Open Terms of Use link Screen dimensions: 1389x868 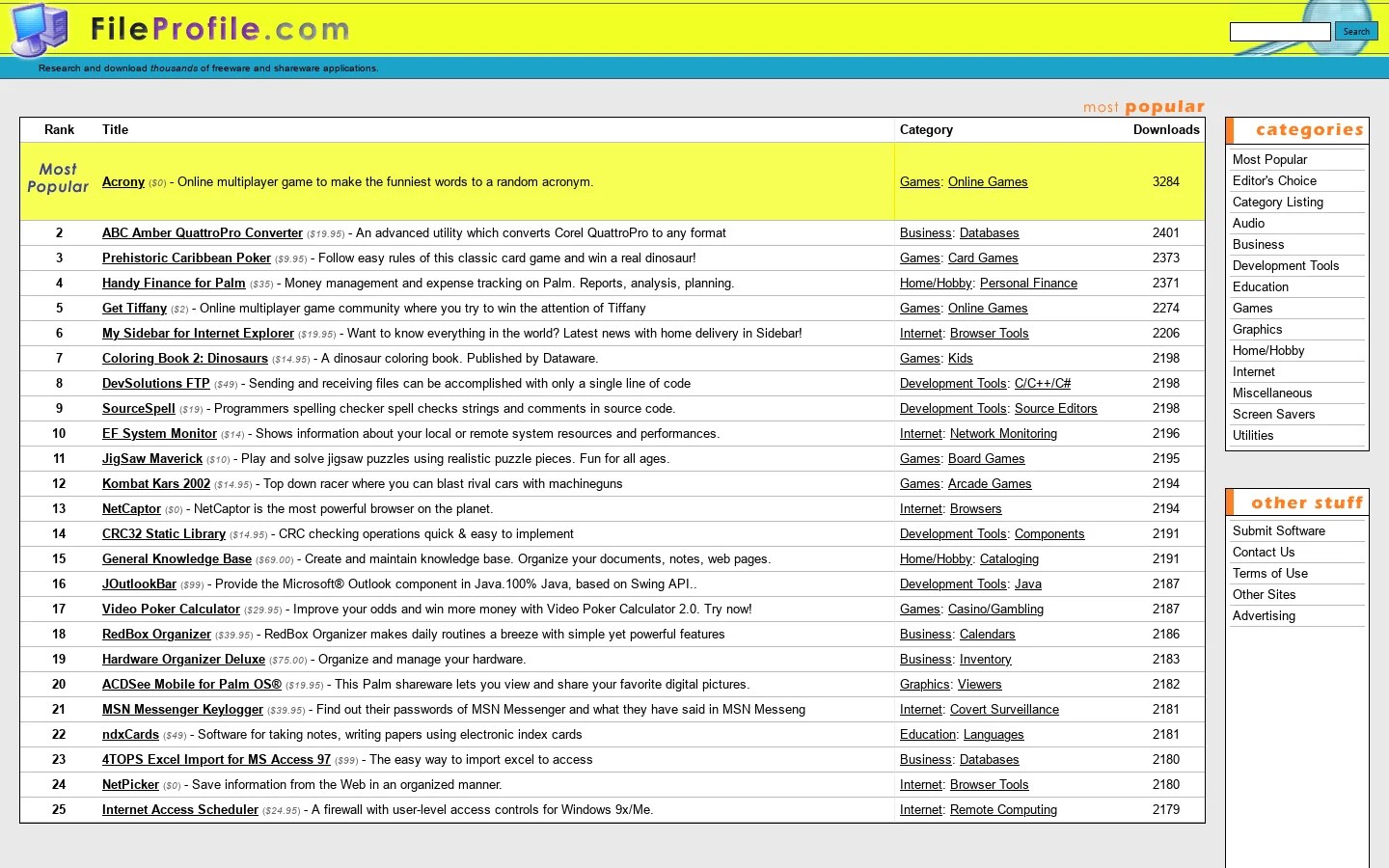1270,574
